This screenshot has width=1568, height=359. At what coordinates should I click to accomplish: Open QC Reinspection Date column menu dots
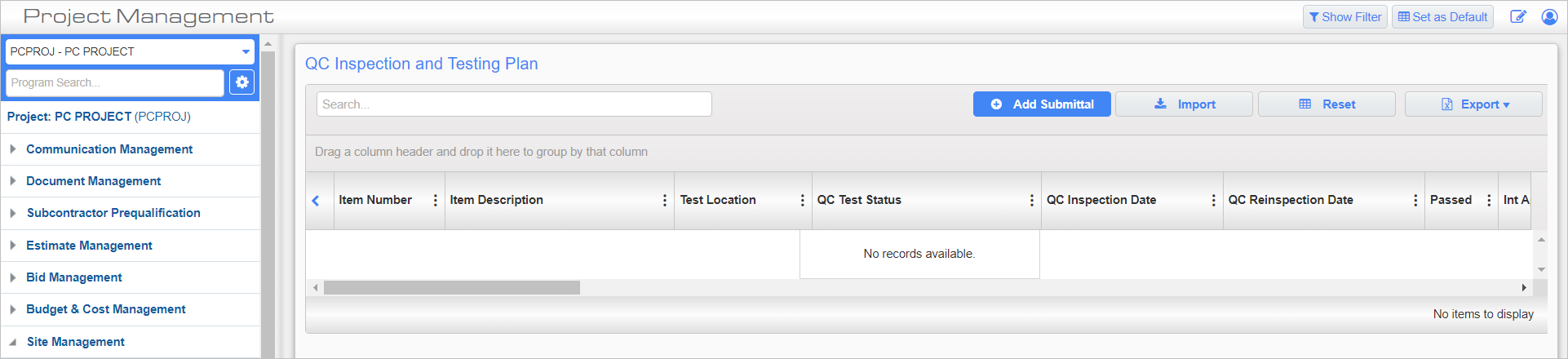coord(1415,201)
